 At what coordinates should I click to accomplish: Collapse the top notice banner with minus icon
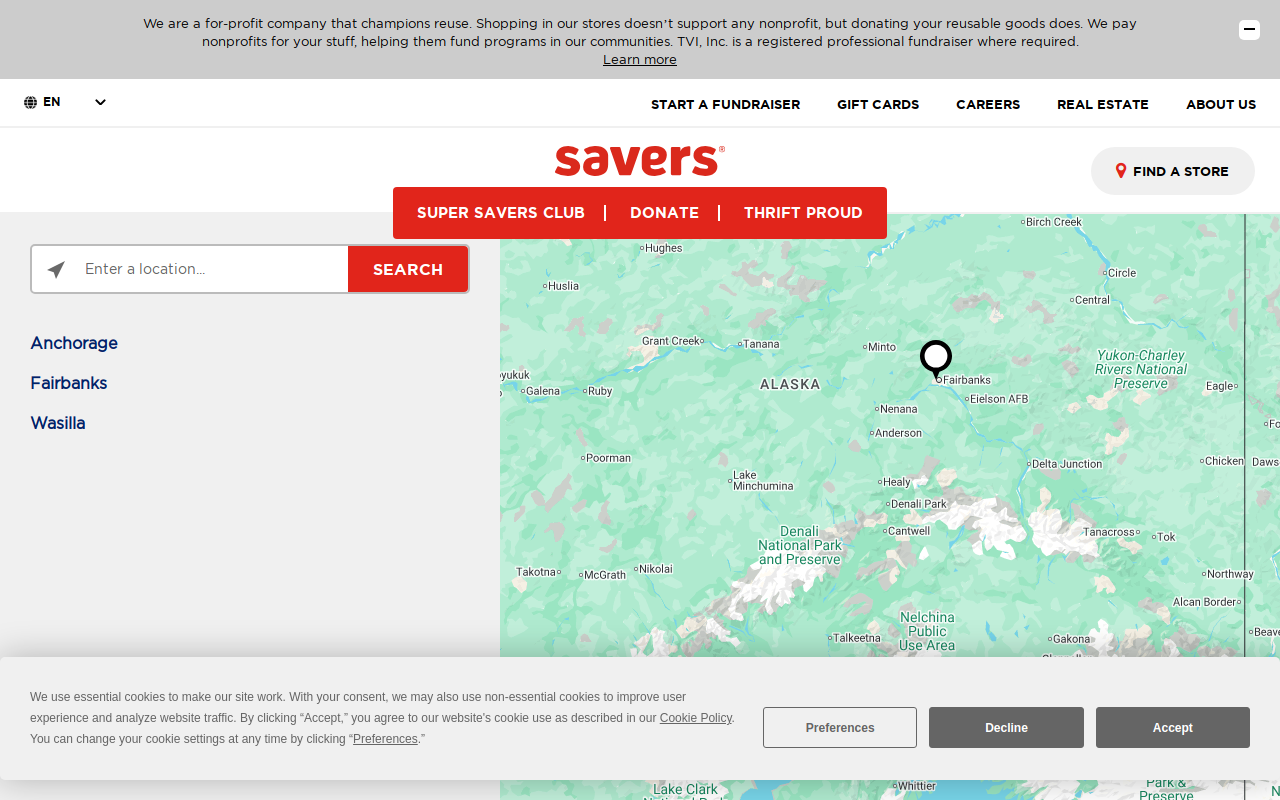coord(1249,30)
